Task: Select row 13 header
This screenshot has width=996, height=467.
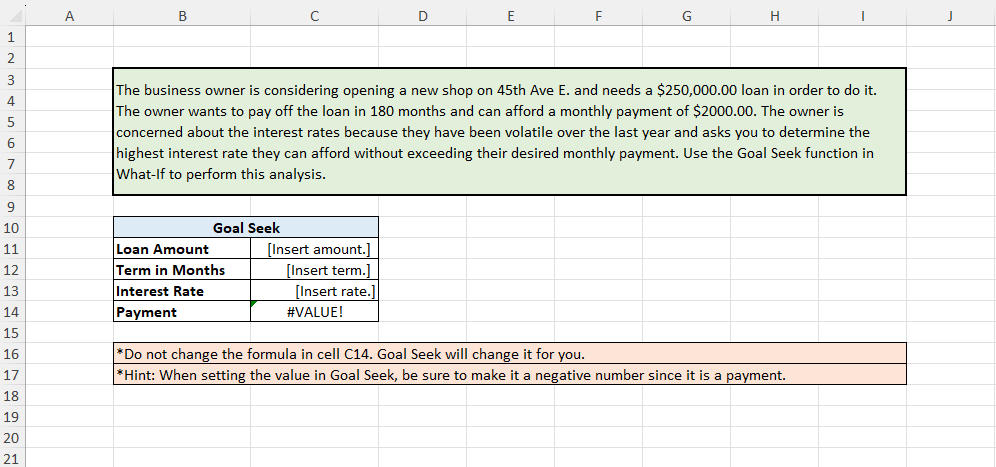Action: [x=13, y=290]
